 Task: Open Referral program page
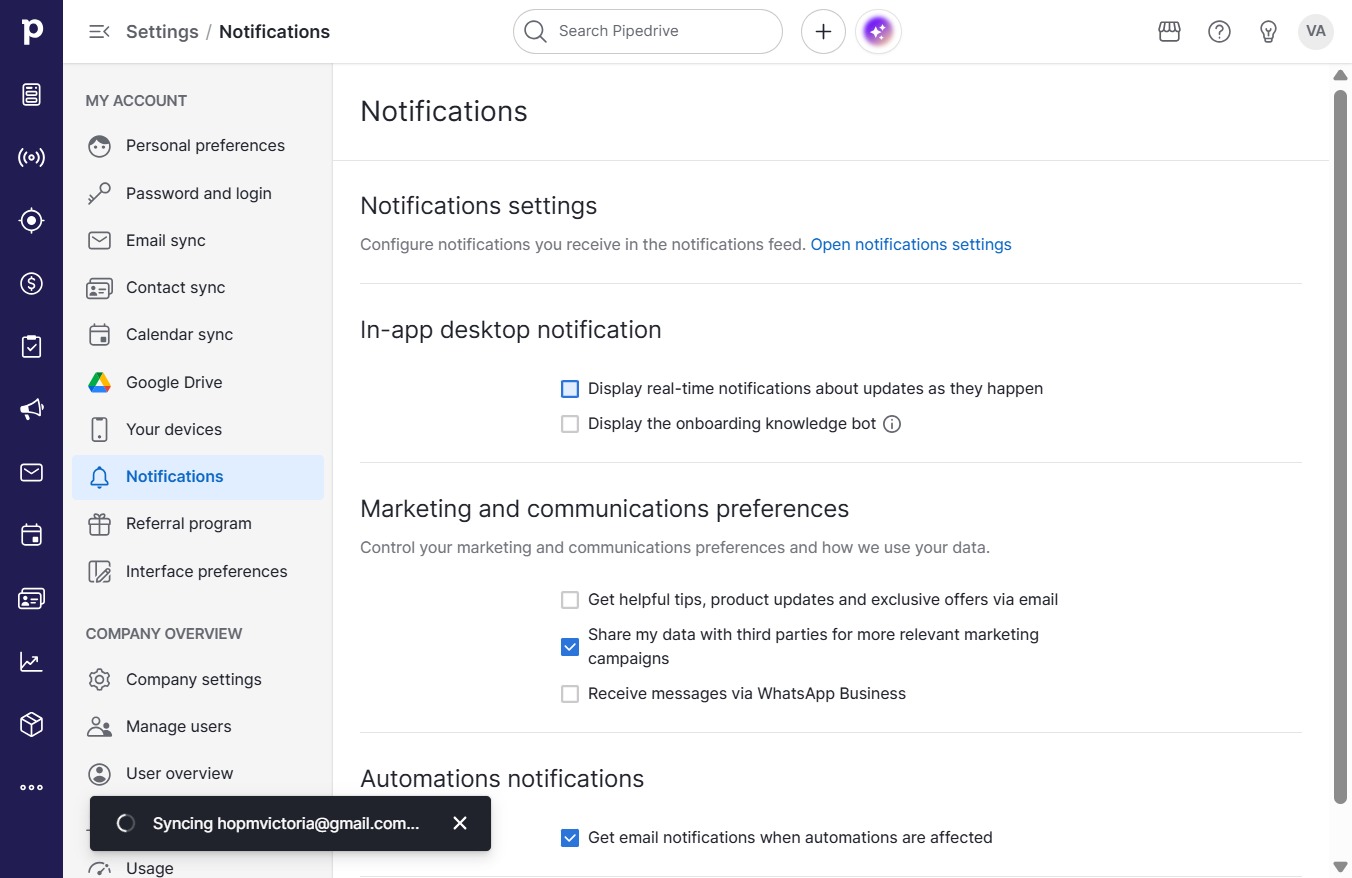coord(198,524)
